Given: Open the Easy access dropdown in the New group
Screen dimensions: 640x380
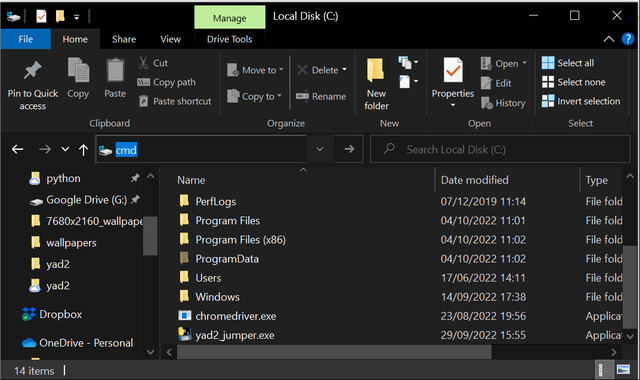Looking at the screenshot, I should [x=408, y=81].
